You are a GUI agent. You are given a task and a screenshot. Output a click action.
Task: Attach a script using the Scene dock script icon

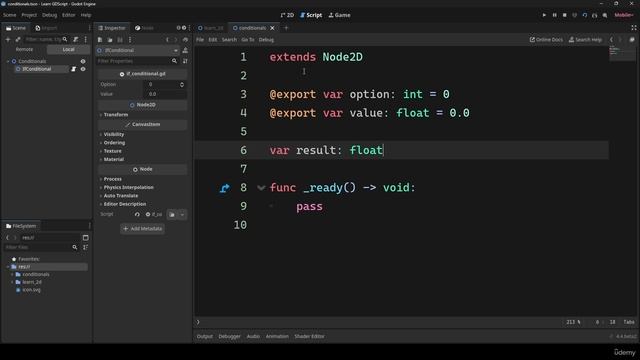pos(76,40)
